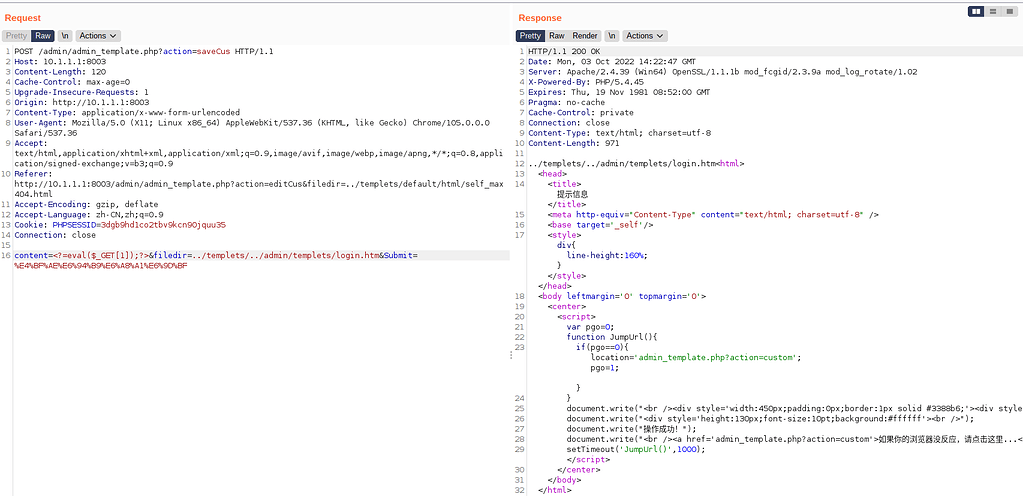1023x496 pixels.
Task: Select the side-by-side split layout icon
Action: click(x=977, y=11)
